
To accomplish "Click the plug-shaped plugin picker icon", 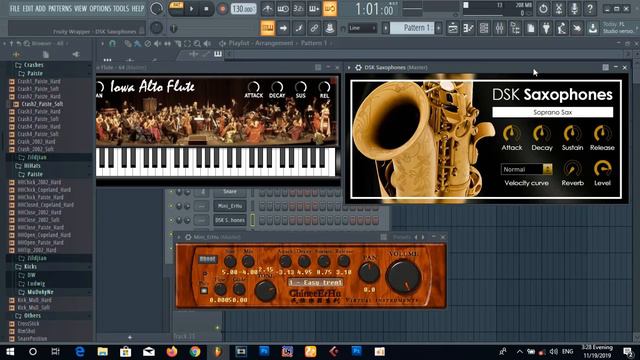I will (x=546, y=28).
